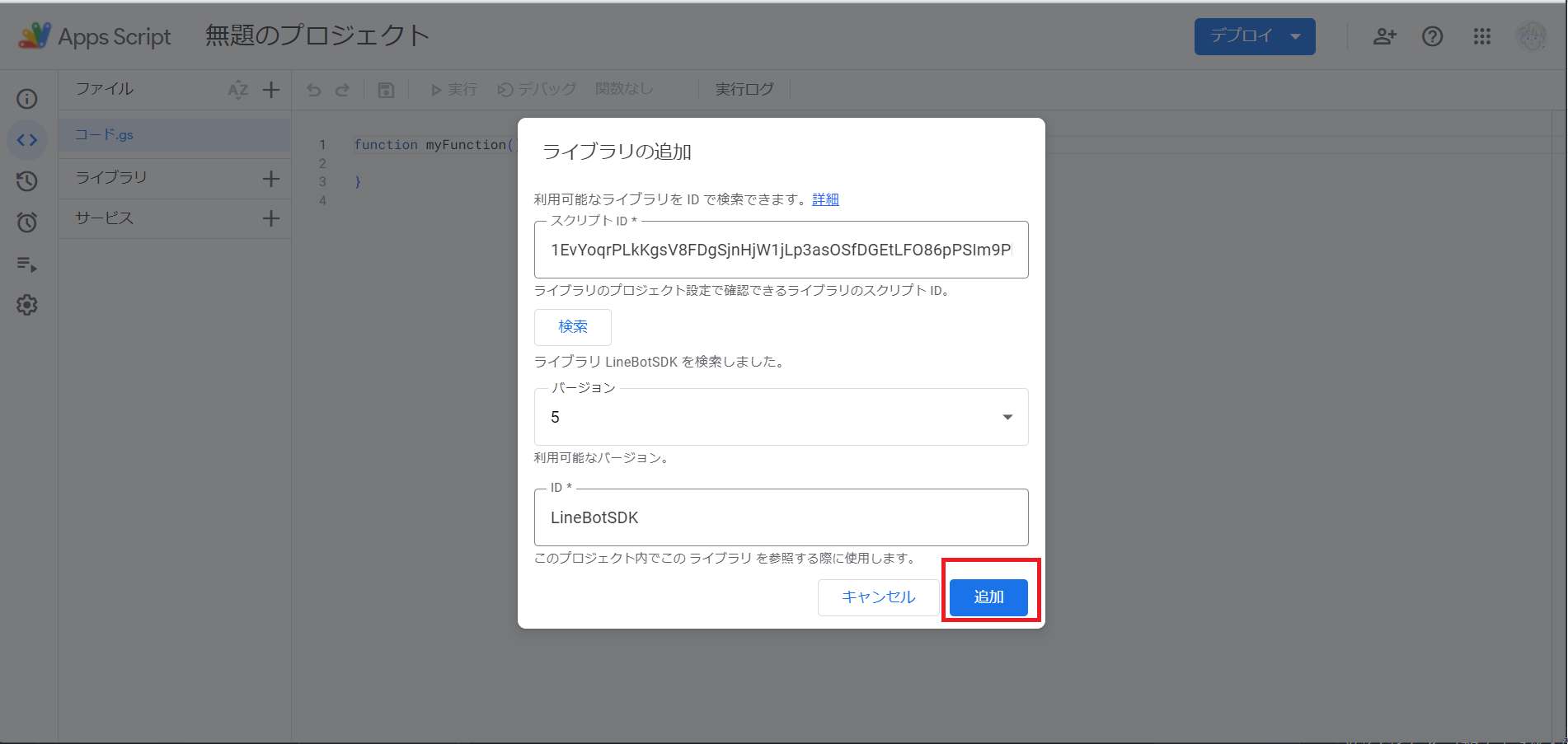Image resolution: width=1568 pixels, height=744 pixels.
Task: Open the Triggers panel
Action: coord(26,222)
